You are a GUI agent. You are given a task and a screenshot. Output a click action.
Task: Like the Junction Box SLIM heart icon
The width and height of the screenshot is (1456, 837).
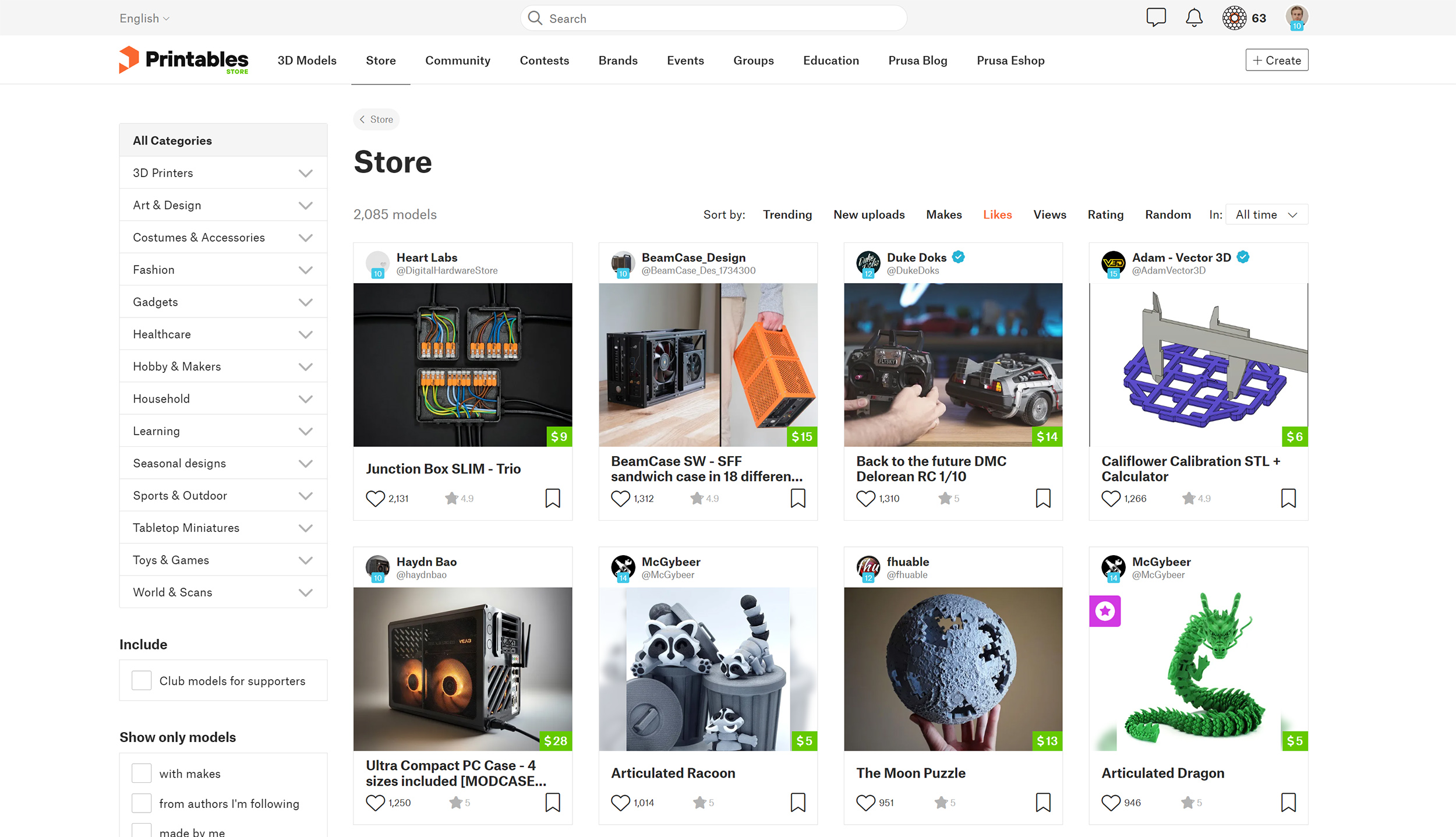coord(375,499)
